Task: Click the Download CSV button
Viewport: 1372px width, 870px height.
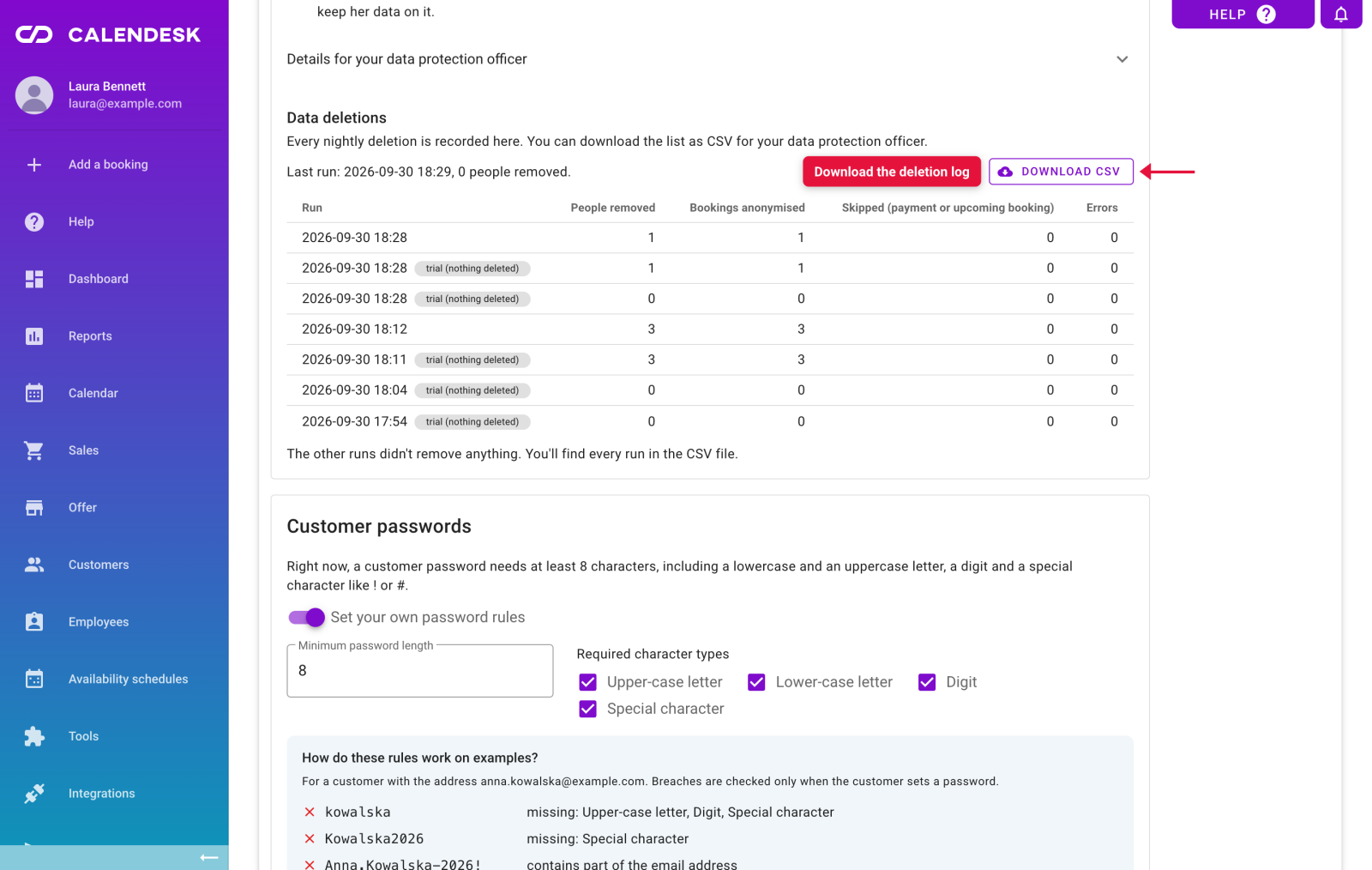Action: coord(1061,172)
